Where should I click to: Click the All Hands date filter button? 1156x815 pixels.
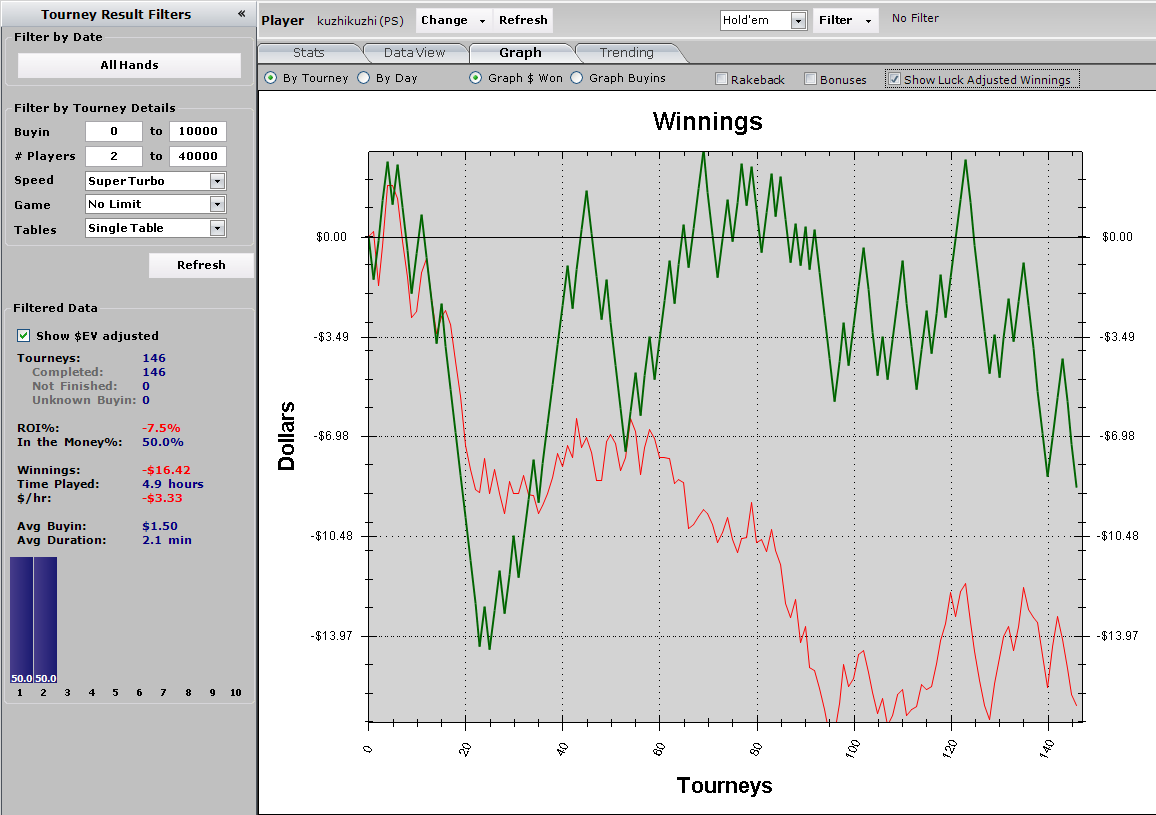pos(129,65)
